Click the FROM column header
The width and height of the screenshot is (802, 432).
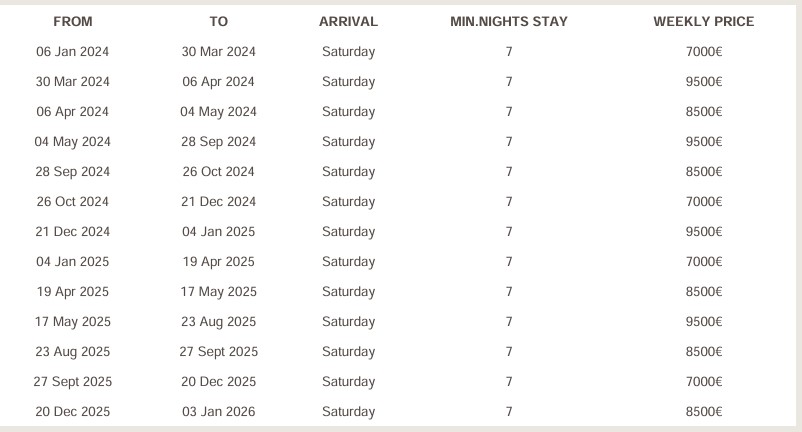point(73,21)
